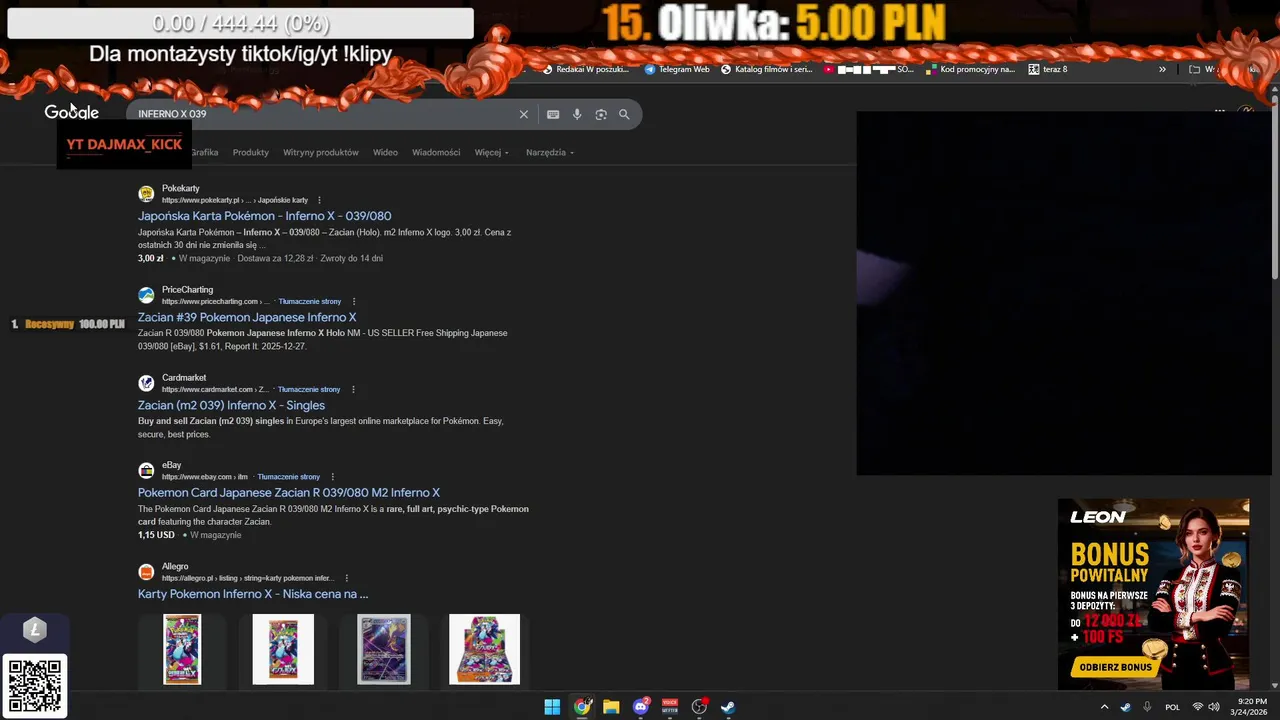The image size is (1280, 720).
Task: Start voice search with the microphone icon
Action: point(577,115)
